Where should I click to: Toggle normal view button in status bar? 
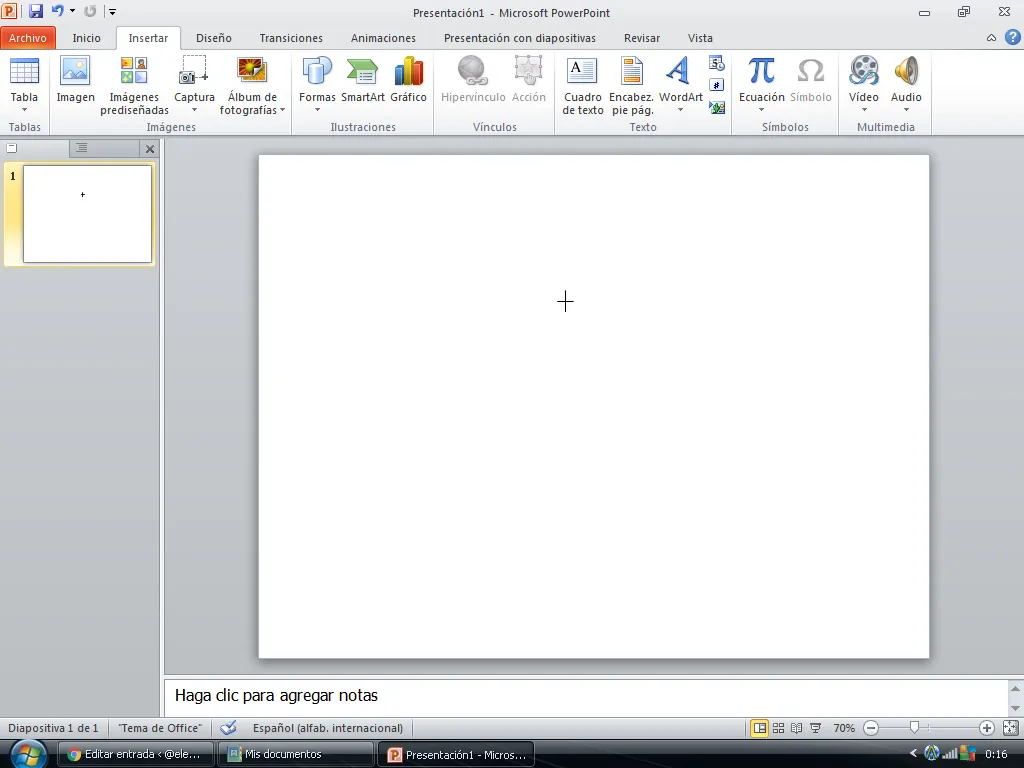coord(760,728)
